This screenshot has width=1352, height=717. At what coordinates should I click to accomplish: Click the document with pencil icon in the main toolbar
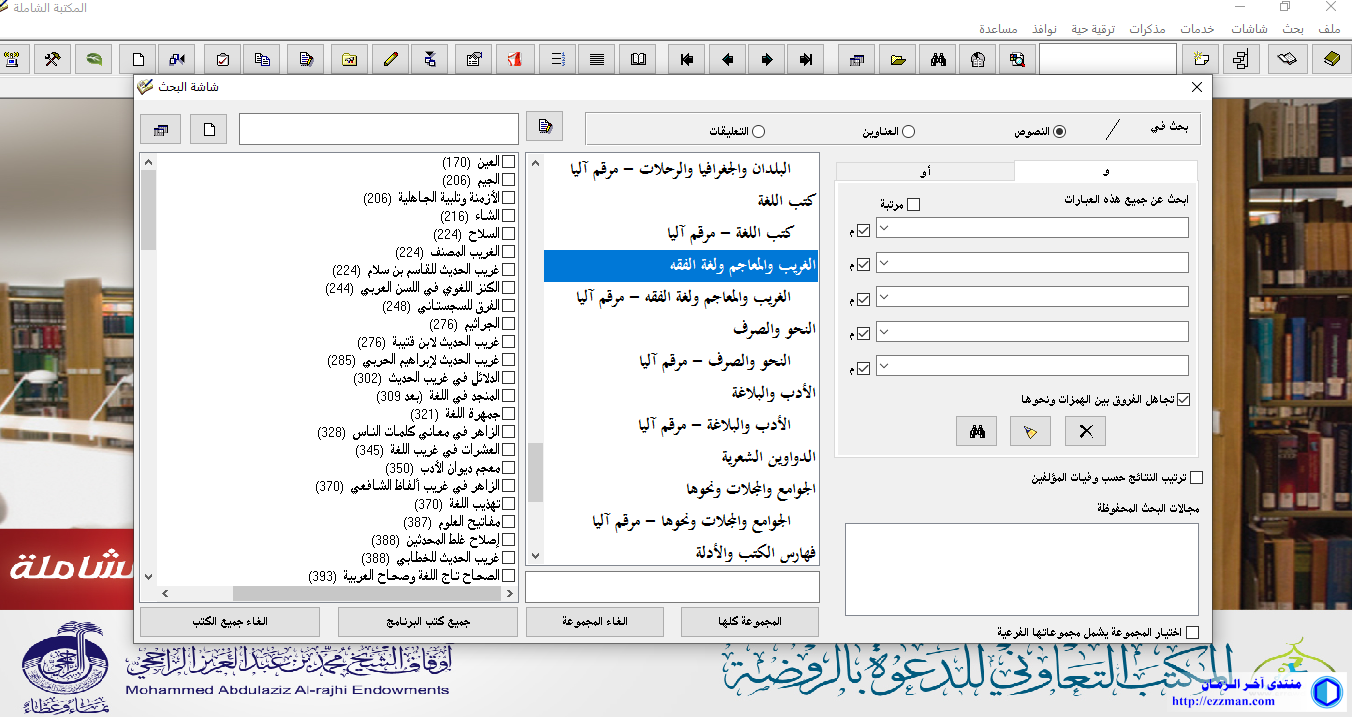(x=308, y=59)
